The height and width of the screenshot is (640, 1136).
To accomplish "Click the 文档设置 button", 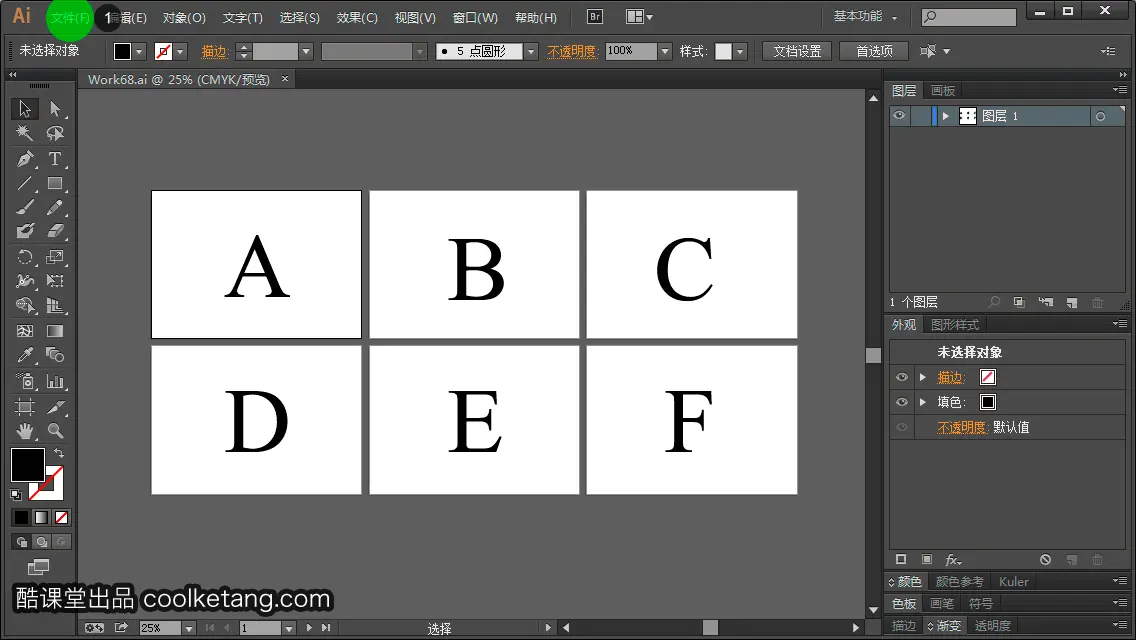I will tap(797, 51).
